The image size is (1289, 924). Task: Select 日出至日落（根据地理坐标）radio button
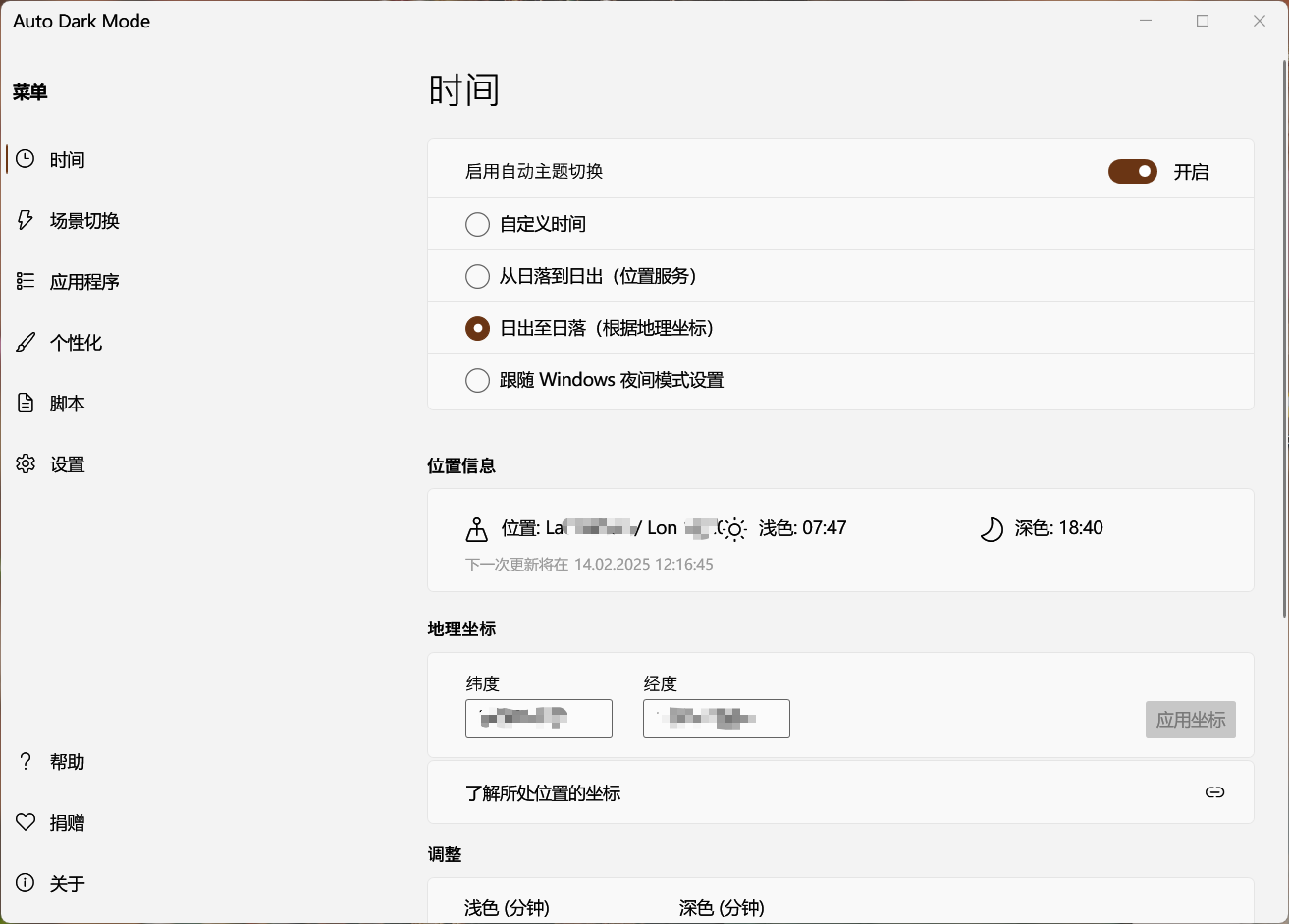477,329
